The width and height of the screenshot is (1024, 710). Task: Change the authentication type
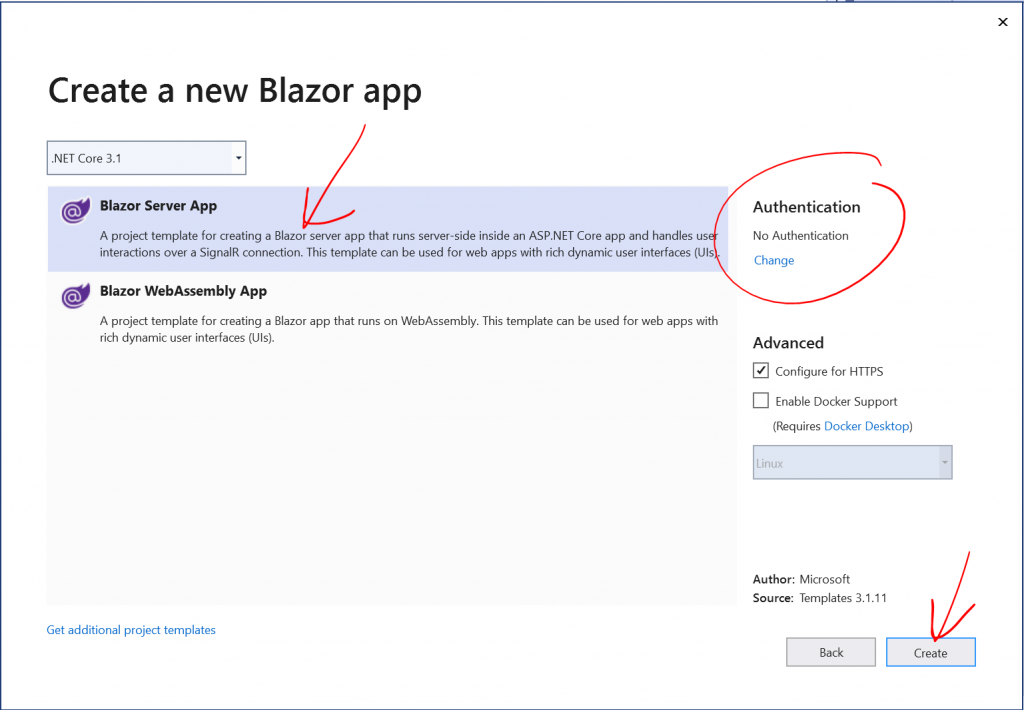[774, 260]
